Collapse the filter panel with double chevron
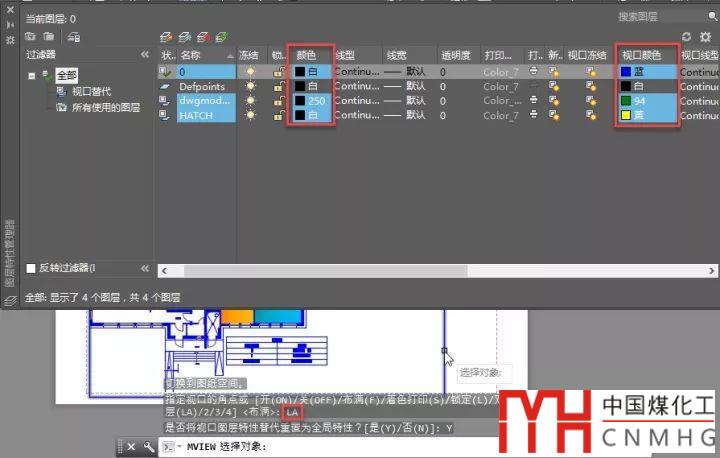 tap(145, 54)
